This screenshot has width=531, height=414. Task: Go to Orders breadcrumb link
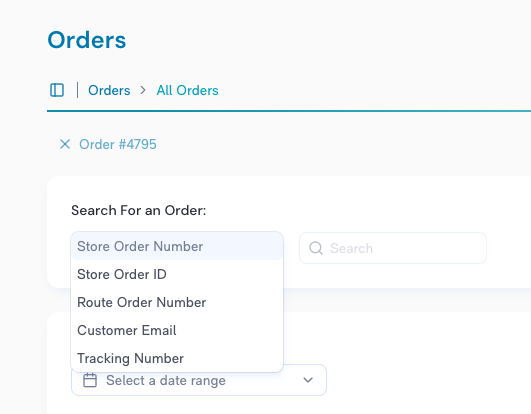(x=109, y=90)
